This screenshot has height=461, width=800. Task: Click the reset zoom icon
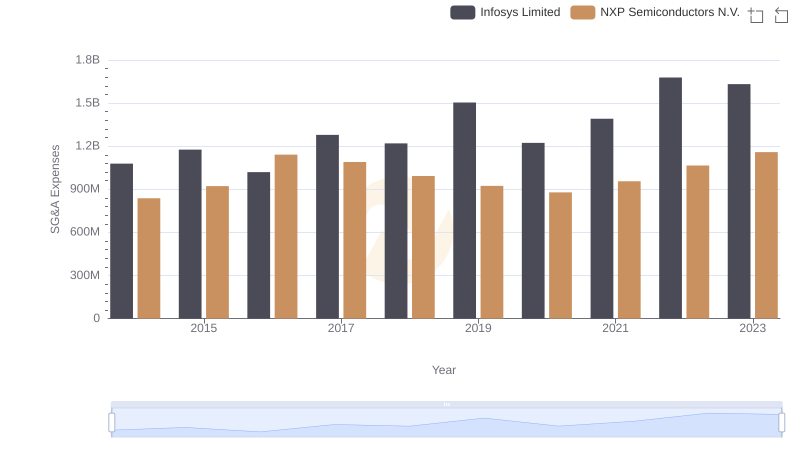(782, 14)
